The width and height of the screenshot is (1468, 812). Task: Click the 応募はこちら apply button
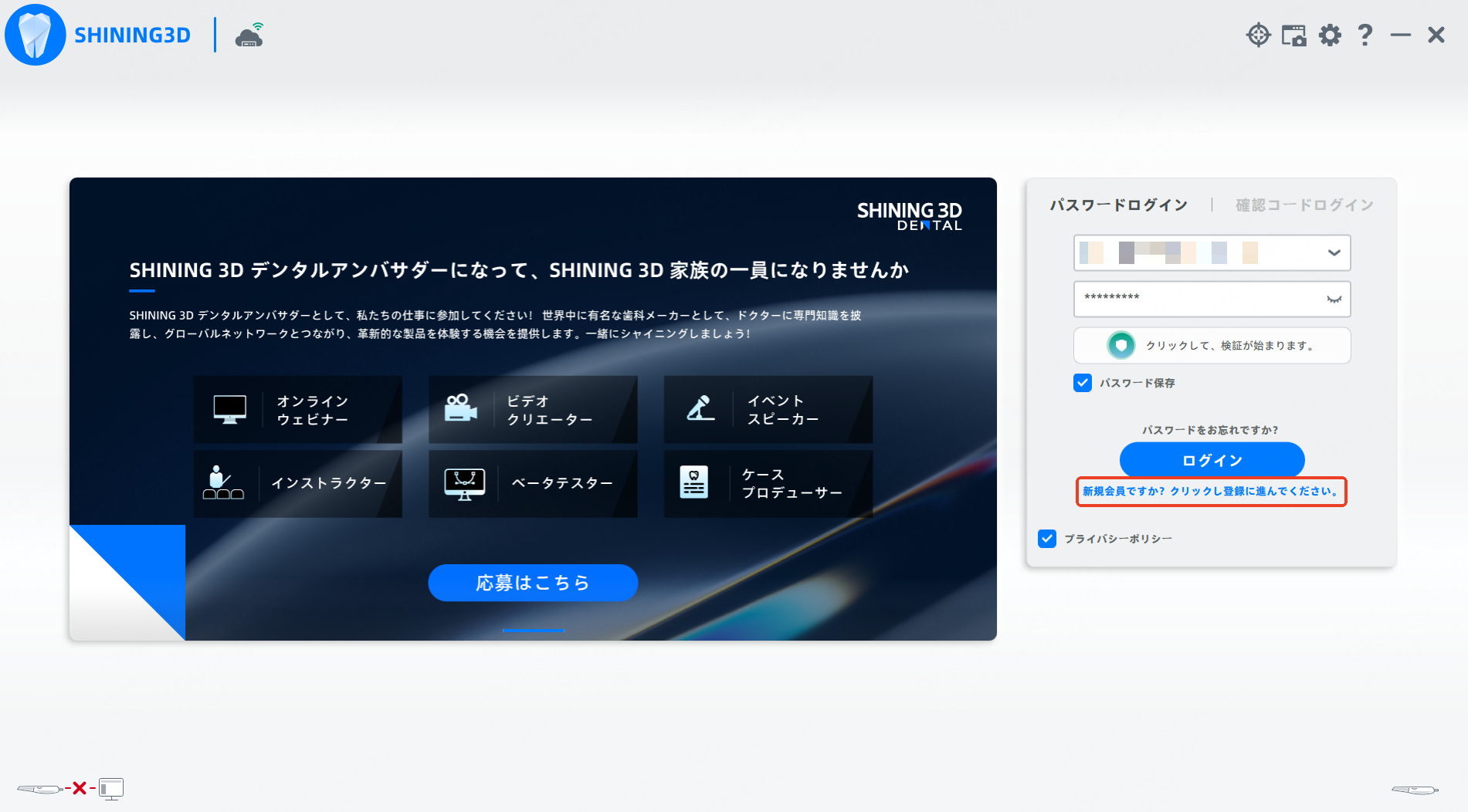pos(533,583)
